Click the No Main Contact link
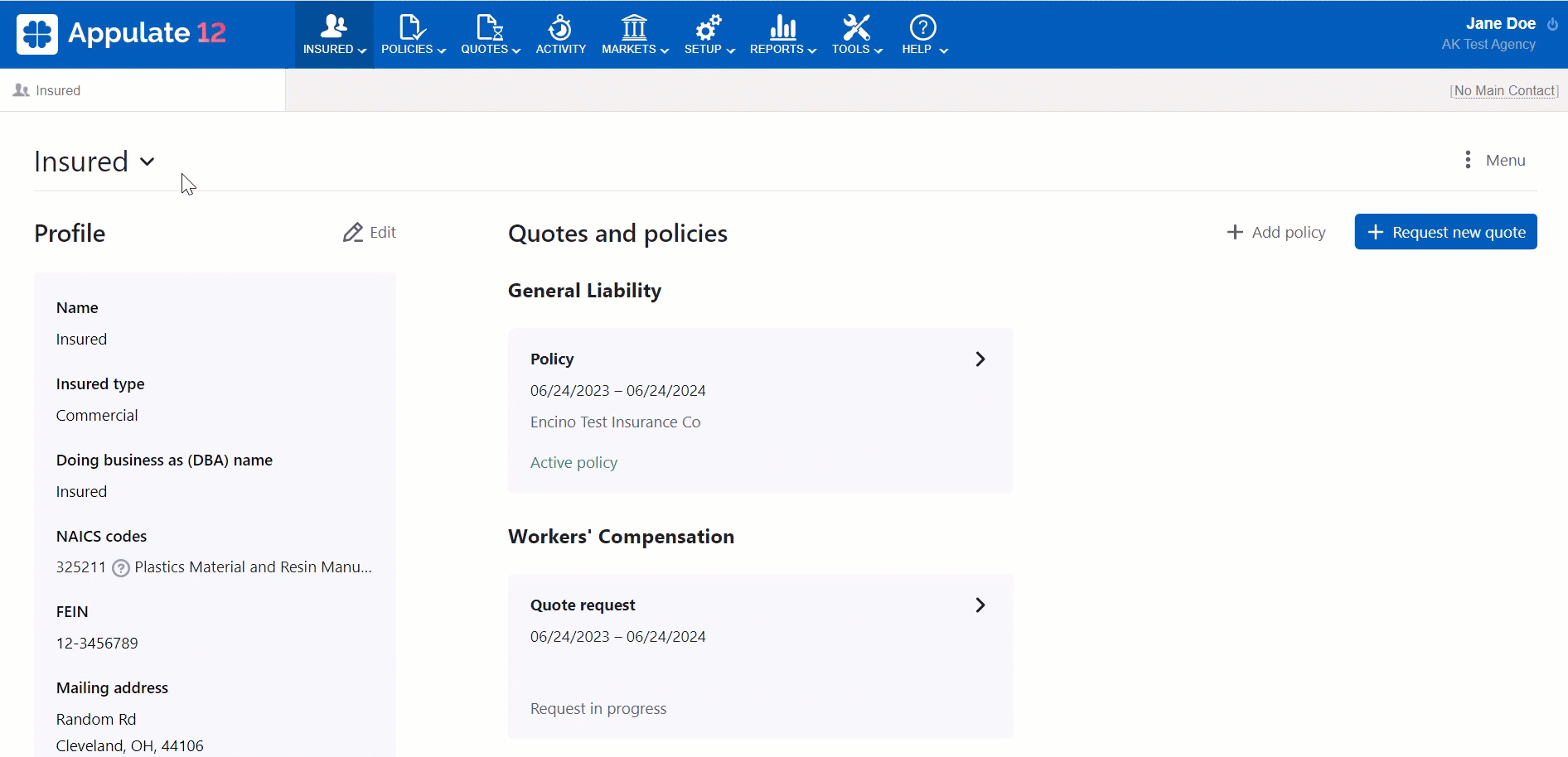 point(1504,90)
